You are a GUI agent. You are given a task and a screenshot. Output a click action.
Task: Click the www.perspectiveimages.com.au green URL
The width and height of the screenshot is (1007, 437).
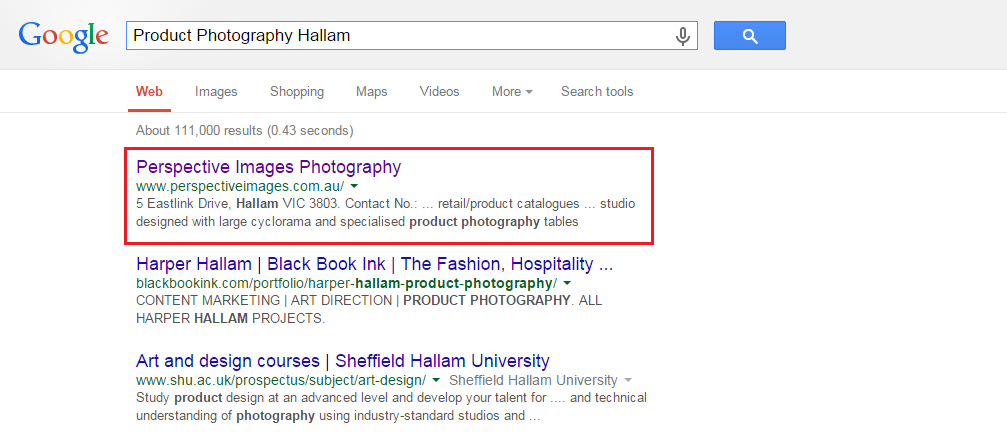[240, 186]
